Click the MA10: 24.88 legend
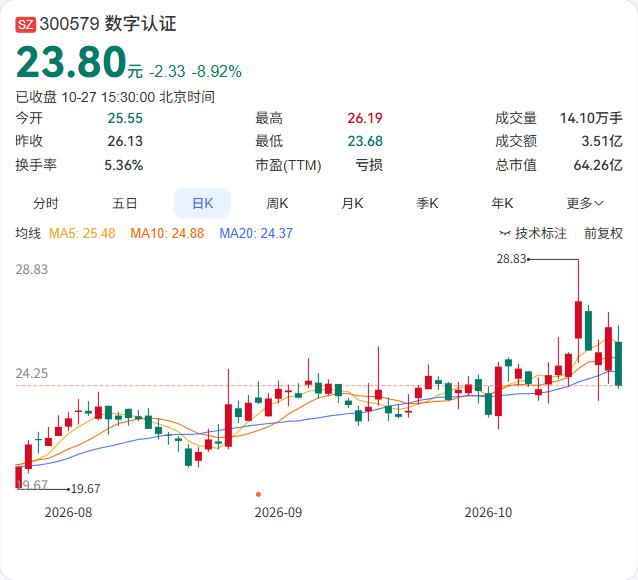The height and width of the screenshot is (580, 638). click(167, 233)
